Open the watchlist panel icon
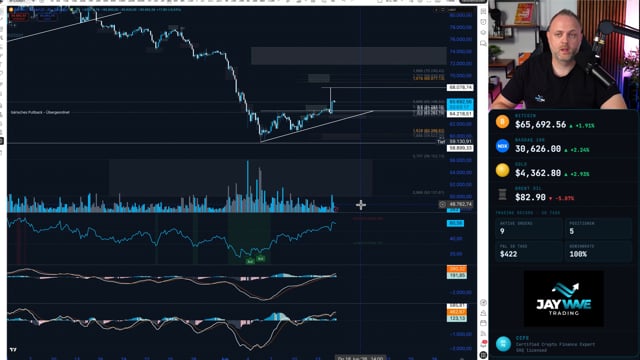This screenshot has height=360, width=640. tap(483, 11)
